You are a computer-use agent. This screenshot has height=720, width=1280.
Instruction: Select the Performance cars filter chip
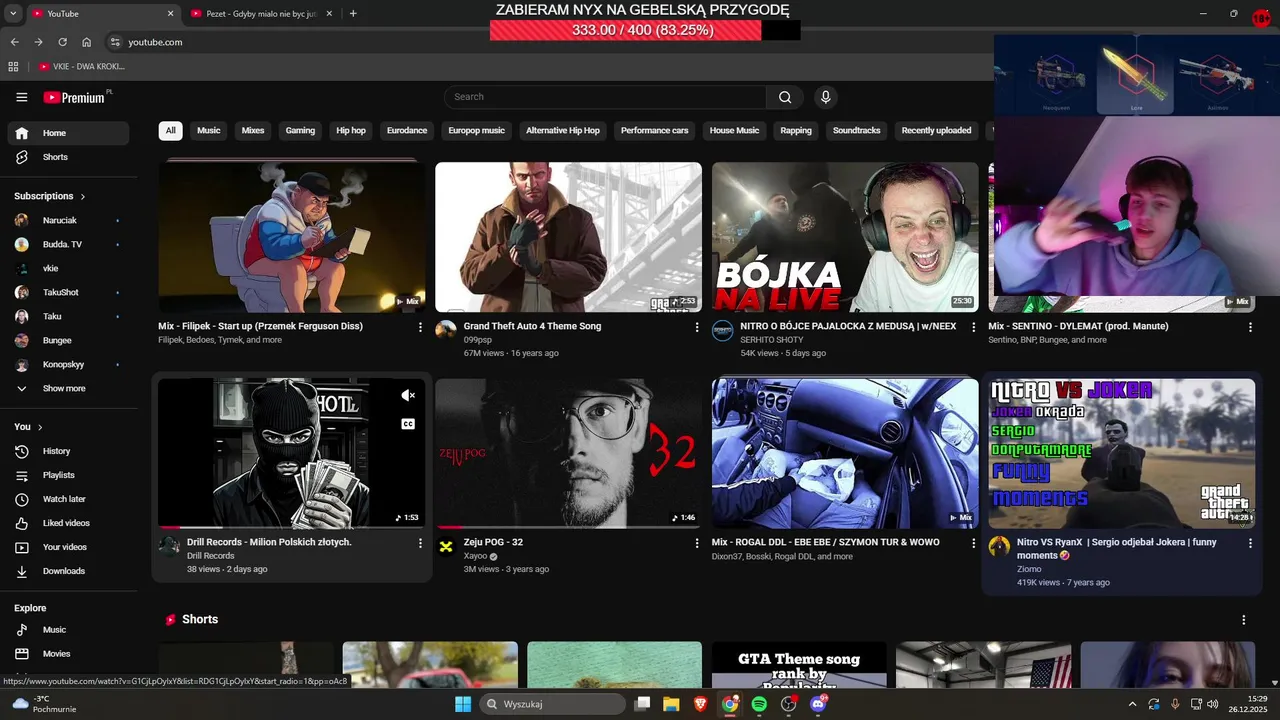click(x=654, y=131)
